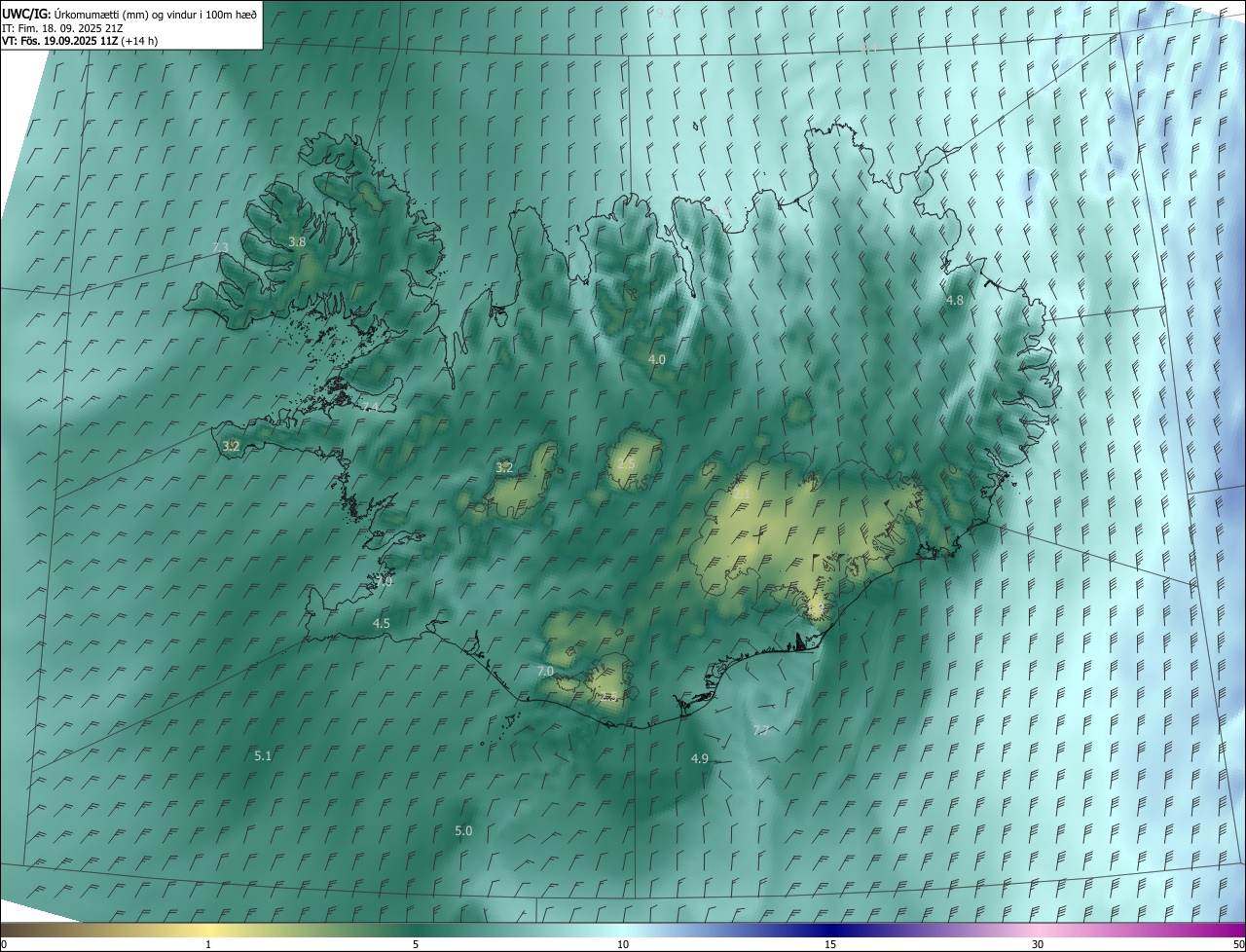Screen dimensions: 1246x952
Task: Select the colour scale tick label 50
Action: 1238,945
